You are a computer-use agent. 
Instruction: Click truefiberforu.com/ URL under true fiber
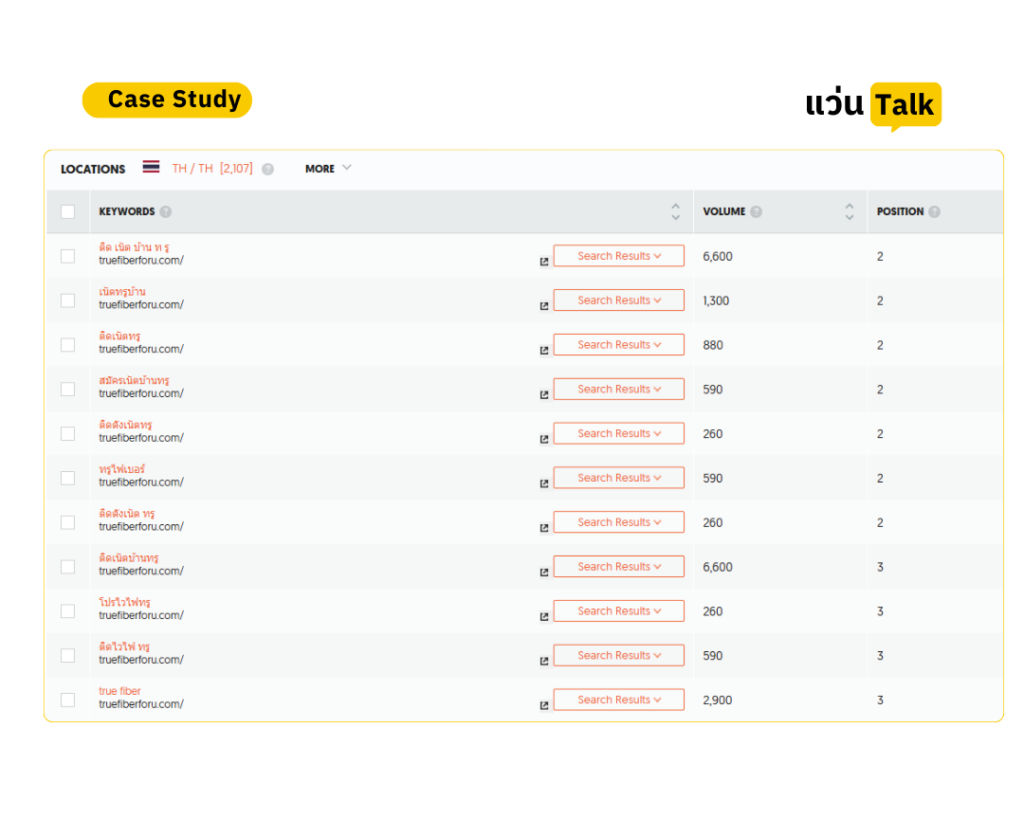pyautogui.click(x=141, y=704)
